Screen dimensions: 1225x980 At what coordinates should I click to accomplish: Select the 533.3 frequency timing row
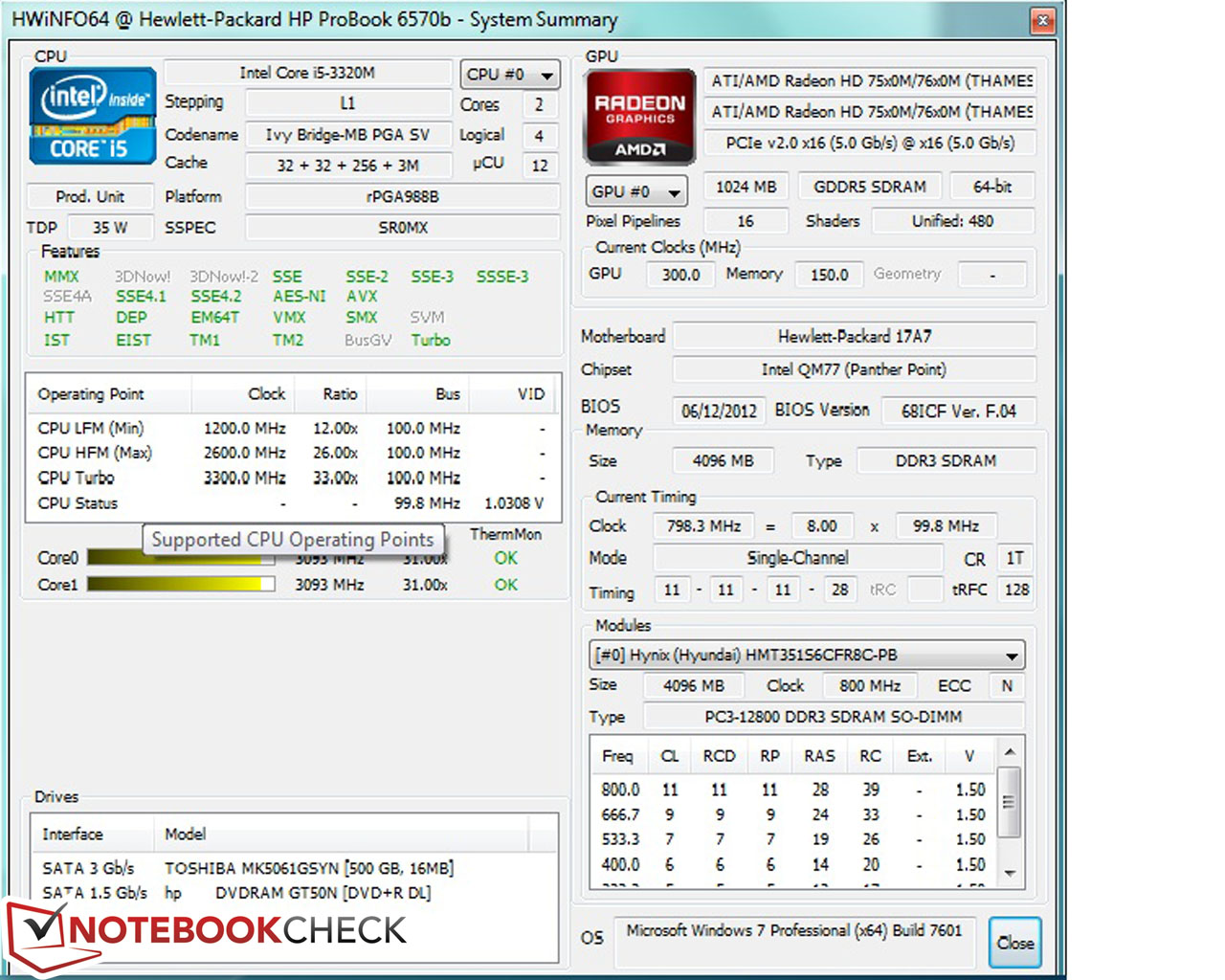[794, 839]
